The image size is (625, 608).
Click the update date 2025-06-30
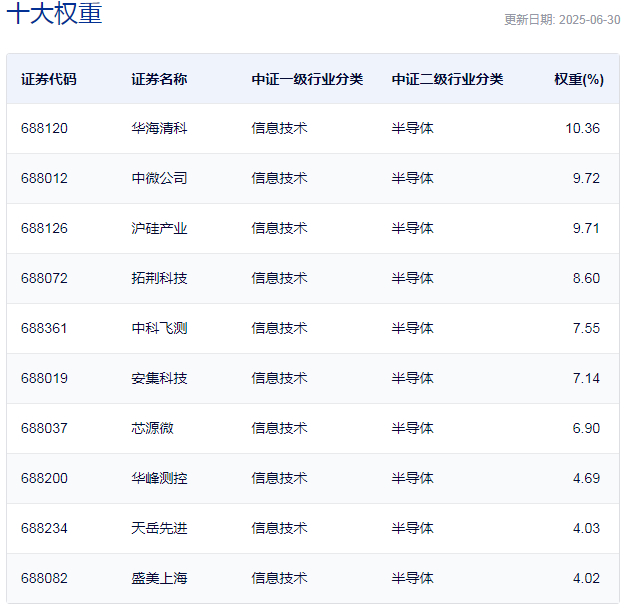589,20
